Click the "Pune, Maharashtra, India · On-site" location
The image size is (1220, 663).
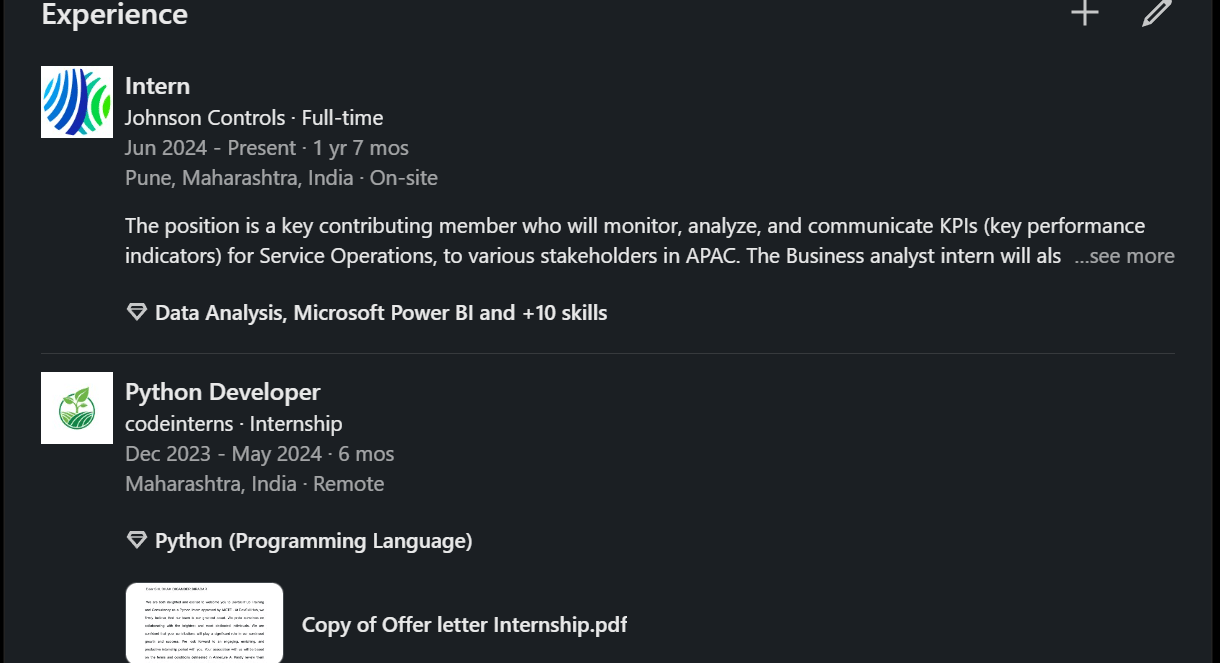pos(281,178)
